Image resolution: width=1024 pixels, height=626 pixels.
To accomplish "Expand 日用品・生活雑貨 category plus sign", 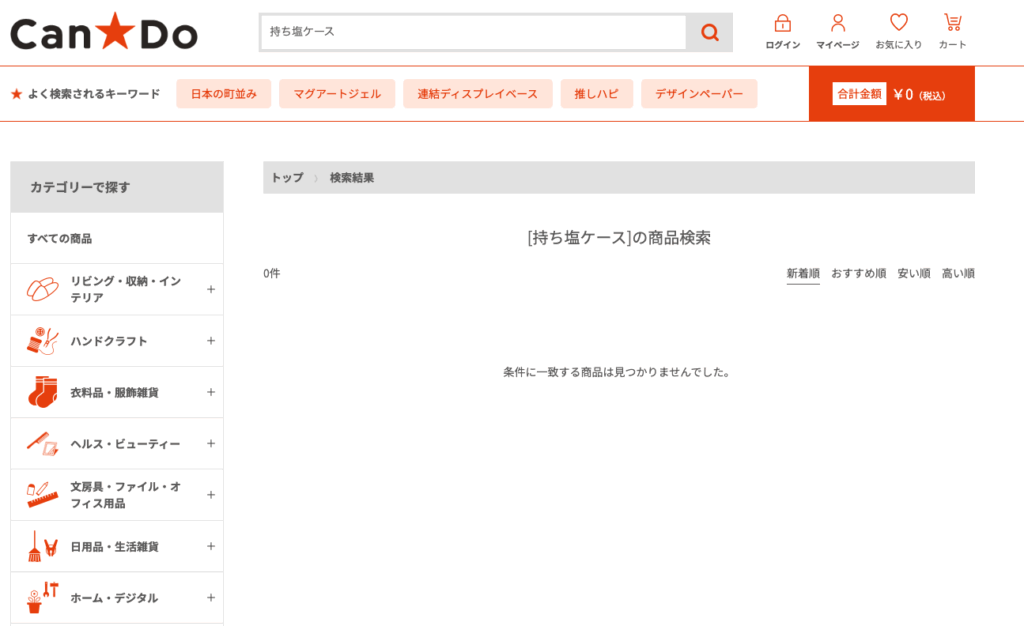I will 211,546.
